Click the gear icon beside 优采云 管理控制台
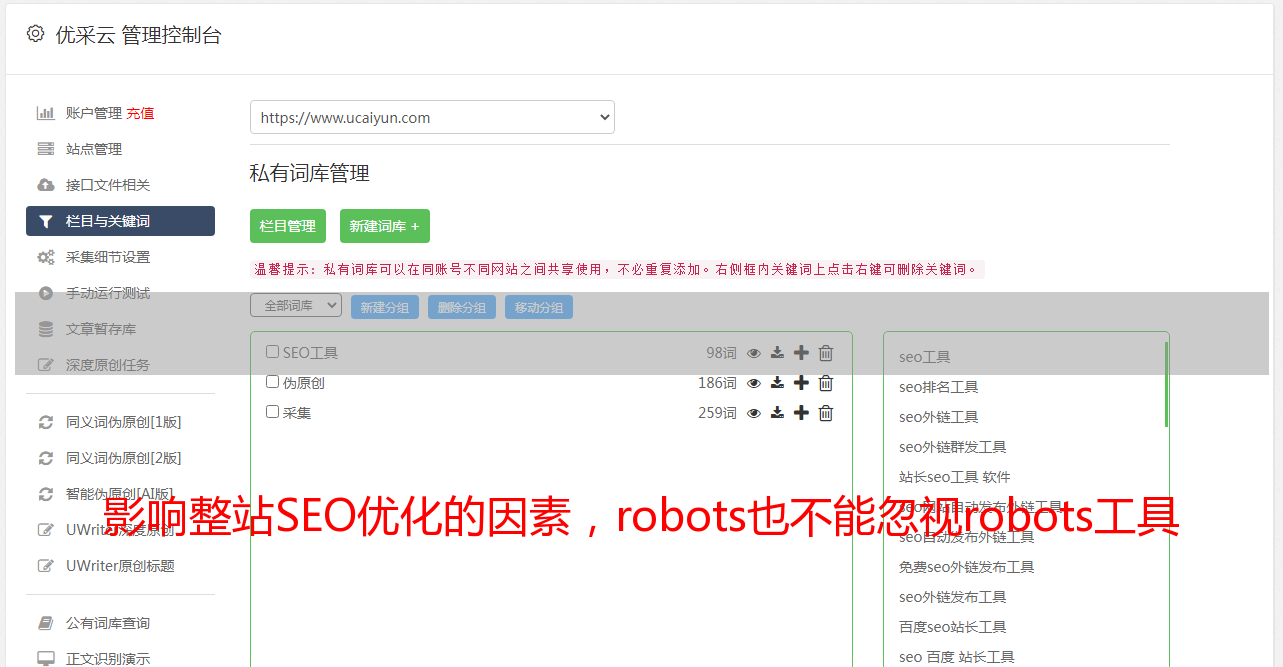Viewport: 1283px width, 667px height. (x=35, y=34)
